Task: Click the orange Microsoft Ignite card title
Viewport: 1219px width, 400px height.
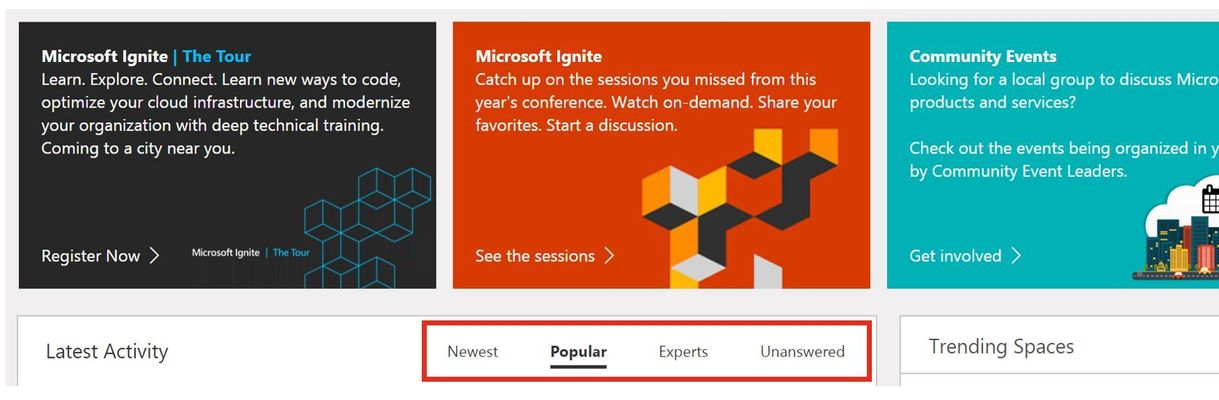Action: click(538, 56)
